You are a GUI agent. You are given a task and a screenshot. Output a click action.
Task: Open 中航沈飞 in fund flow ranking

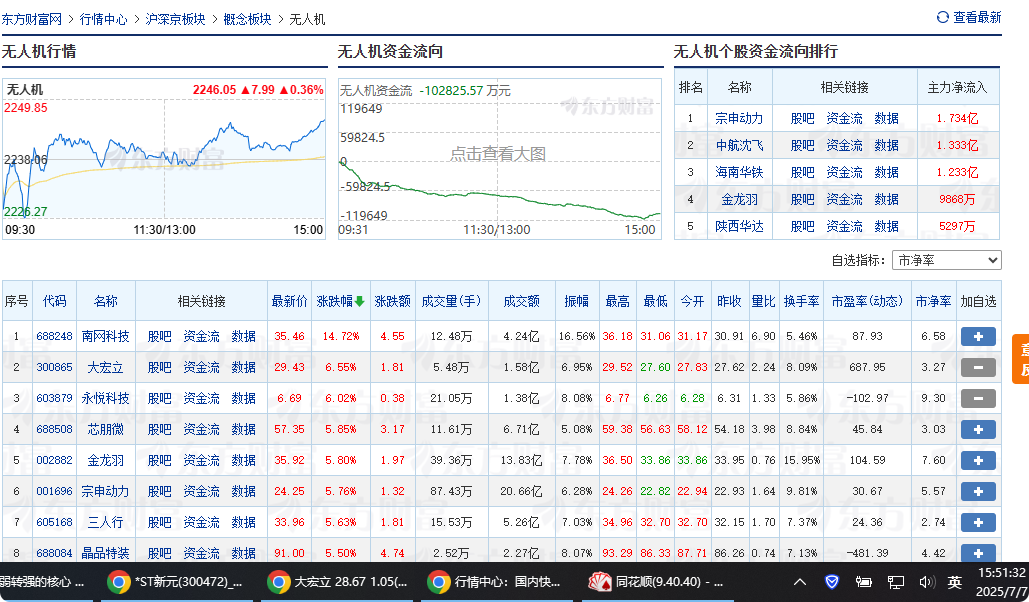[739, 145]
